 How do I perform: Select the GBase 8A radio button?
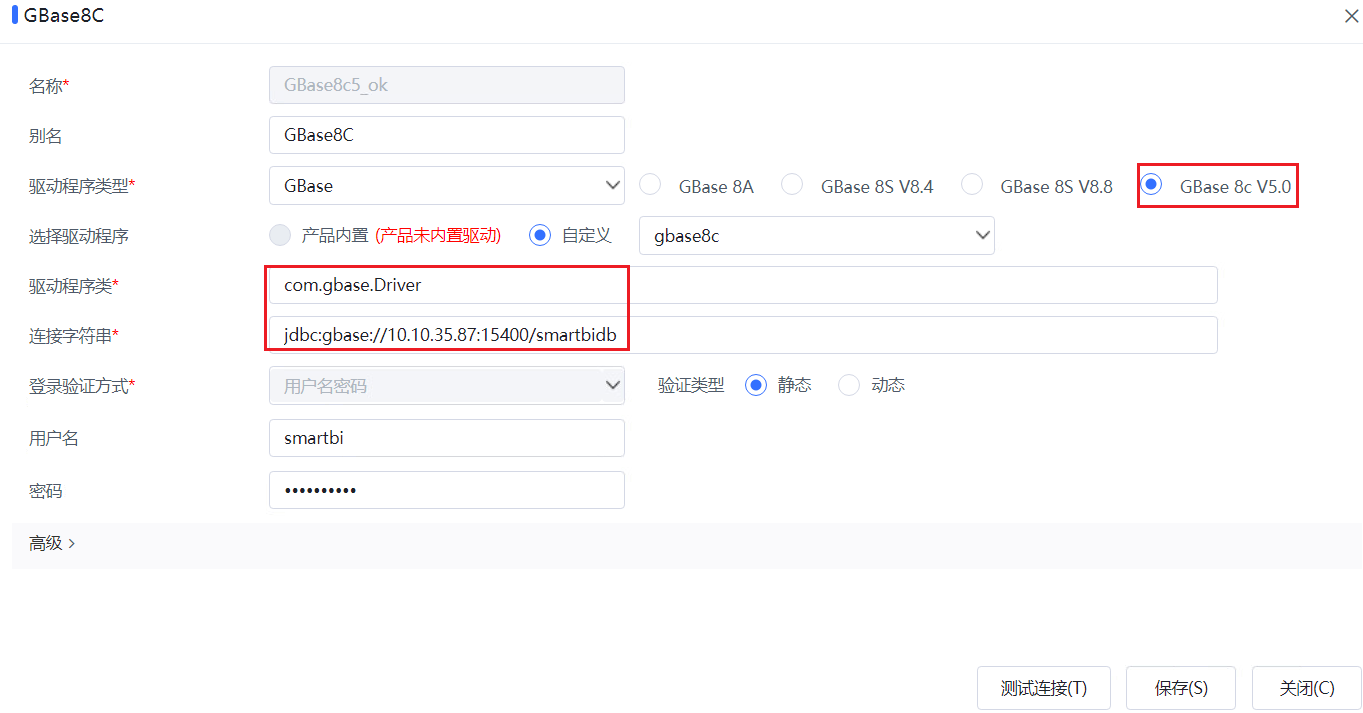coord(650,185)
